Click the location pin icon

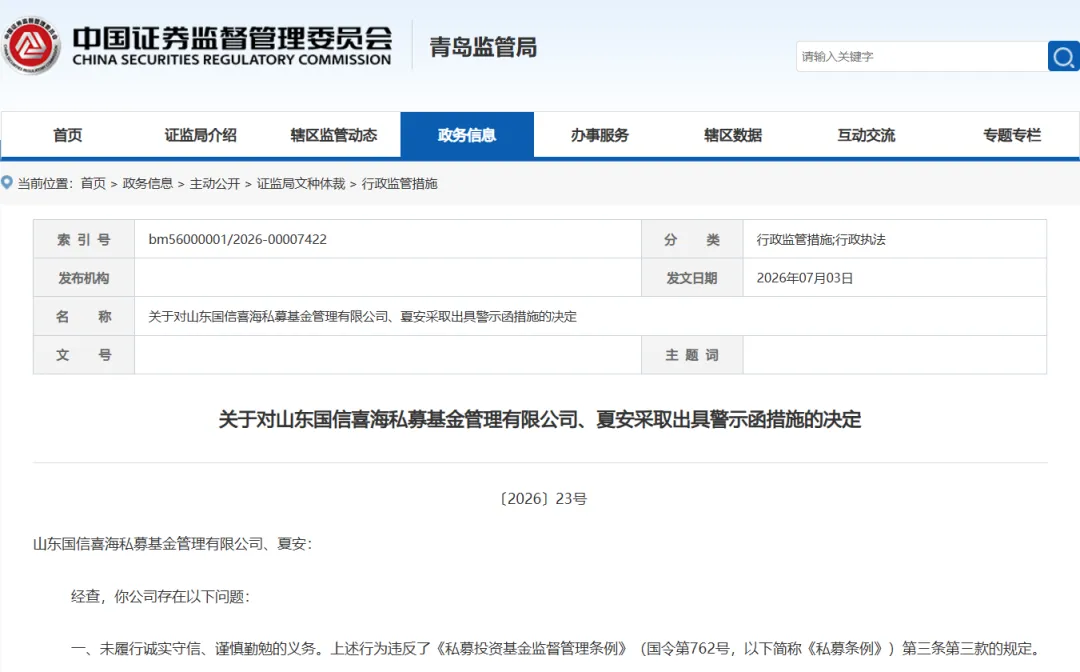point(7,182)
